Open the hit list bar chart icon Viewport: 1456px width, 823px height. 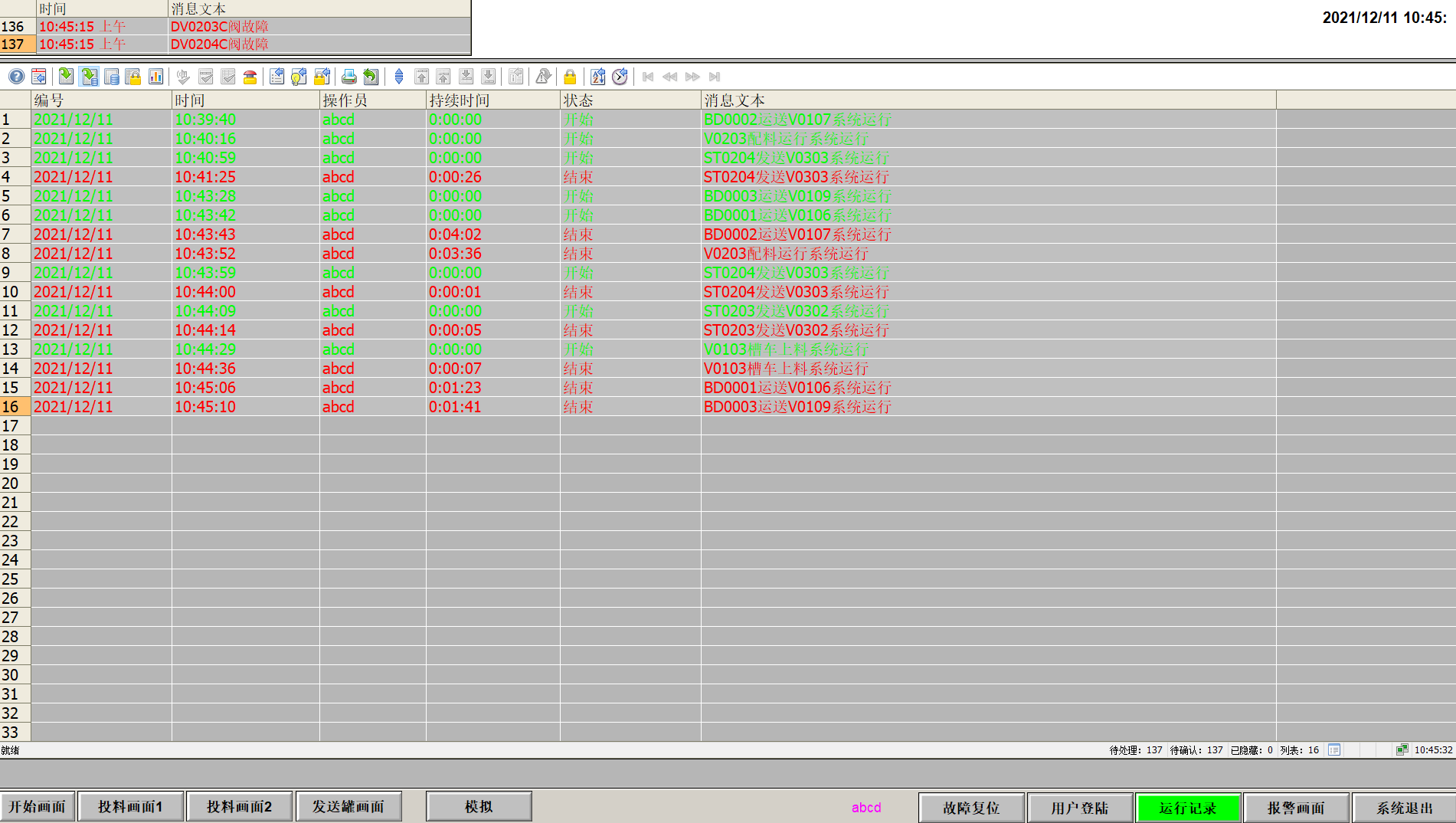[x=156, y=77]
